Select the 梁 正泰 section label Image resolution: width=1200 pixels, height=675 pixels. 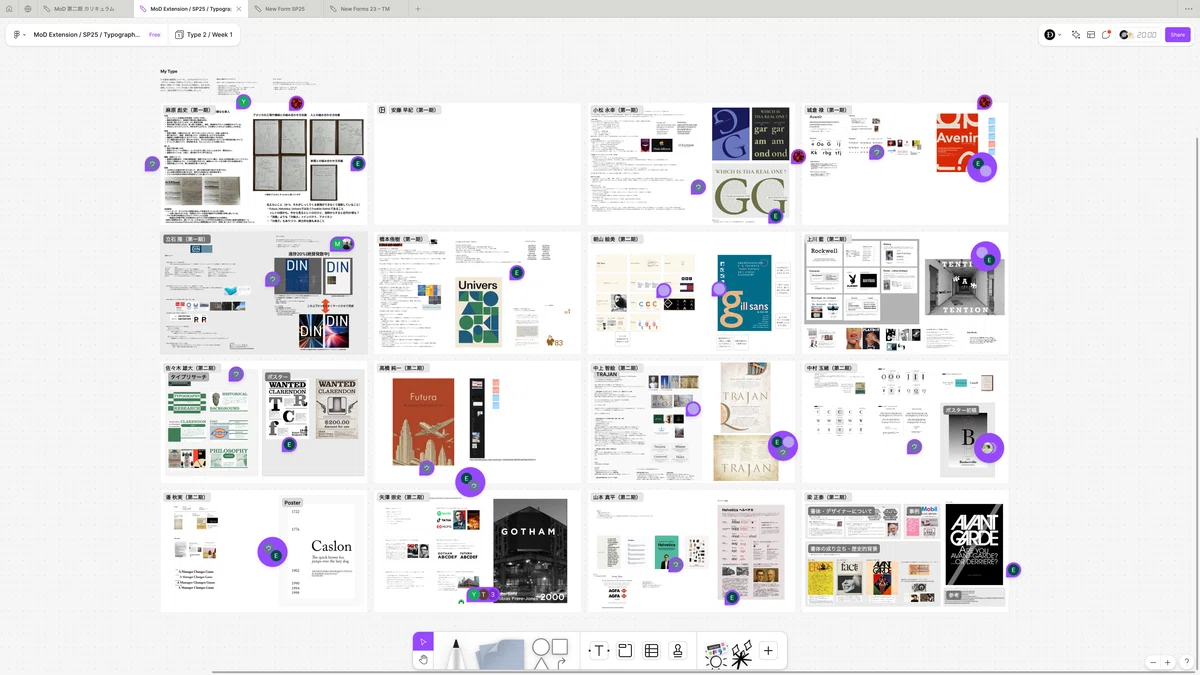point(828,497)
